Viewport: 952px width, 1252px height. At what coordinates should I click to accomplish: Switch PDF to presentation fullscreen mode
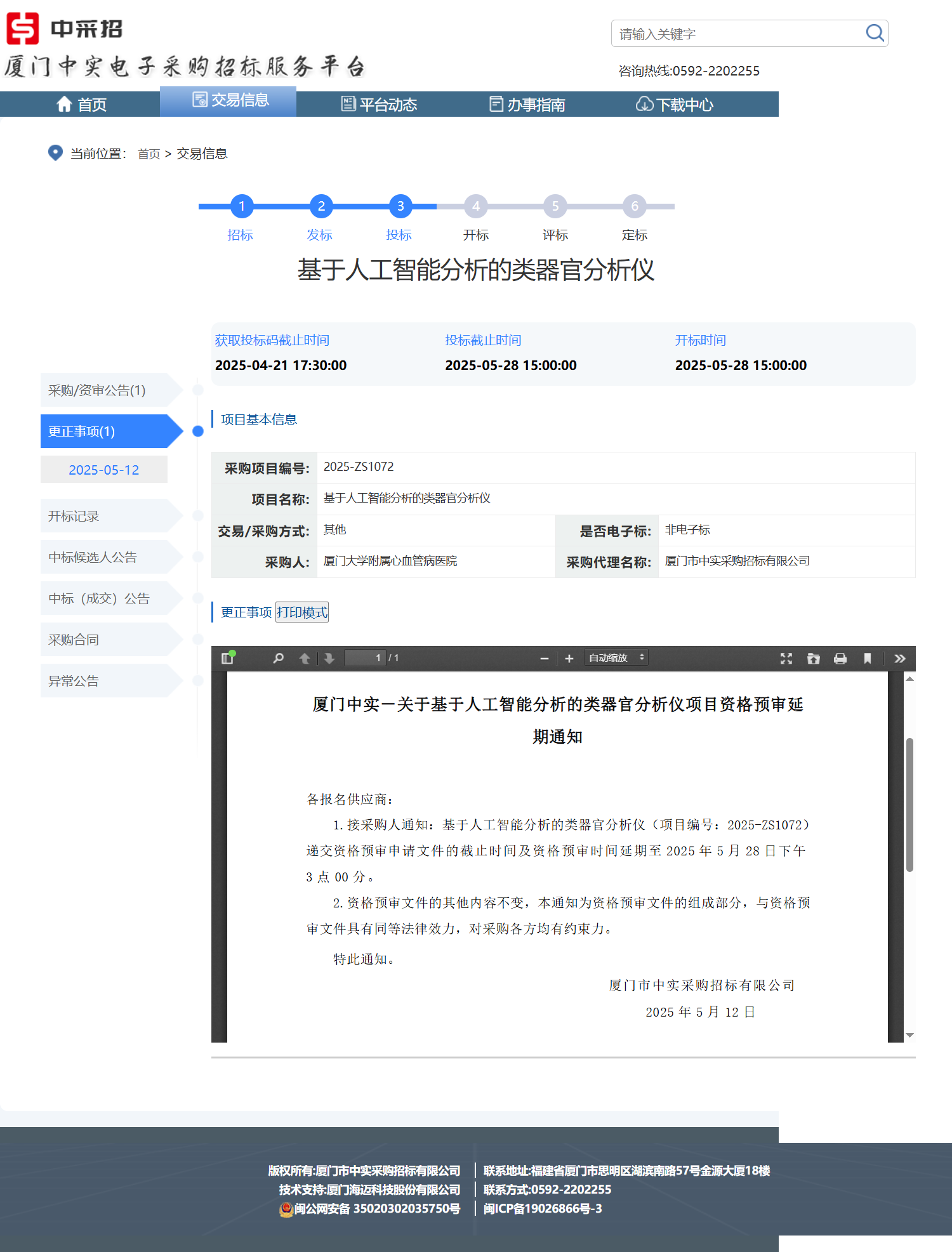(x=786, y=658)
